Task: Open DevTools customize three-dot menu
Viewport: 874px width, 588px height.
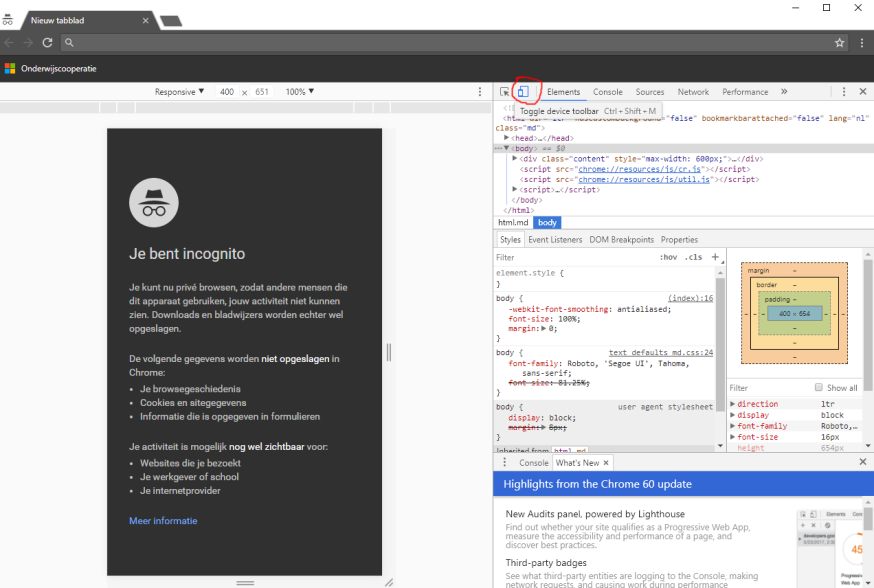Action: pos(844,91)
